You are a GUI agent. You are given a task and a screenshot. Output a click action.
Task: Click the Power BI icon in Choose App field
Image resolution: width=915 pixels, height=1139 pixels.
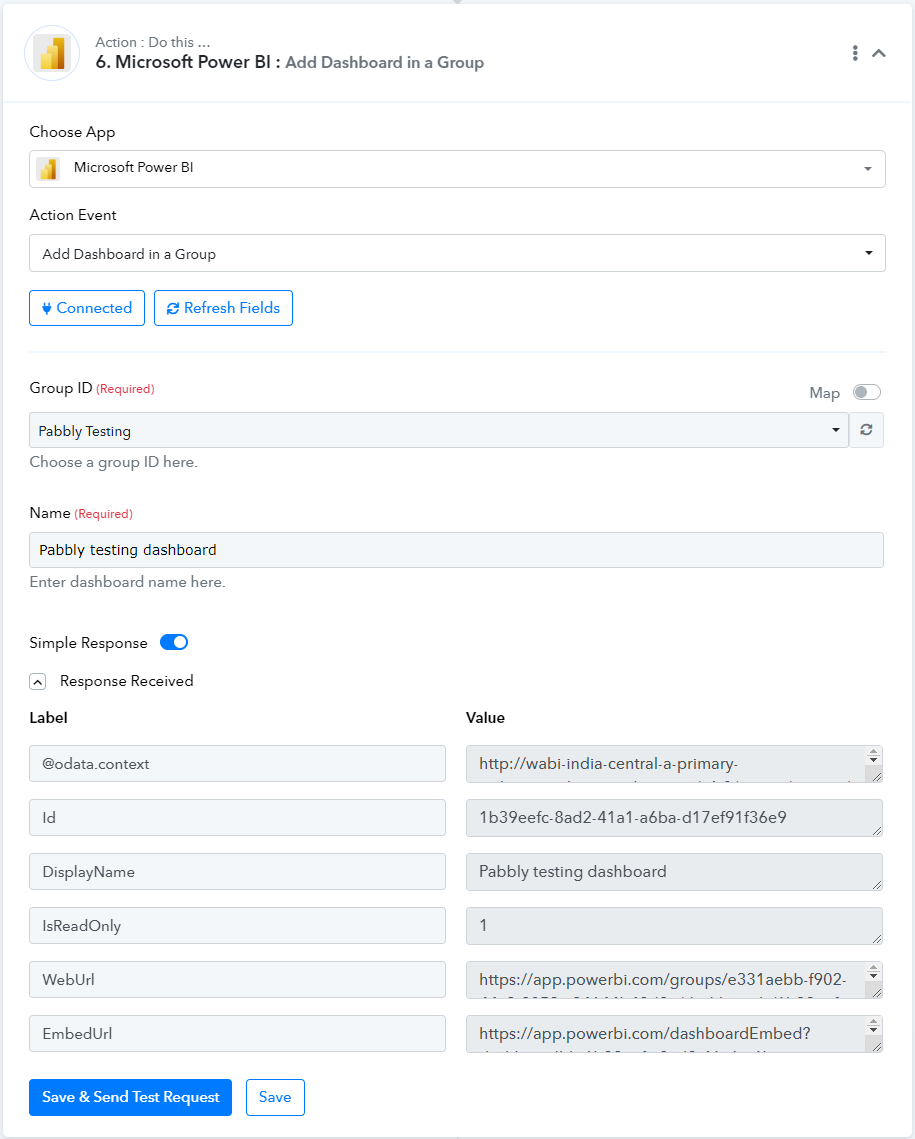49,169
